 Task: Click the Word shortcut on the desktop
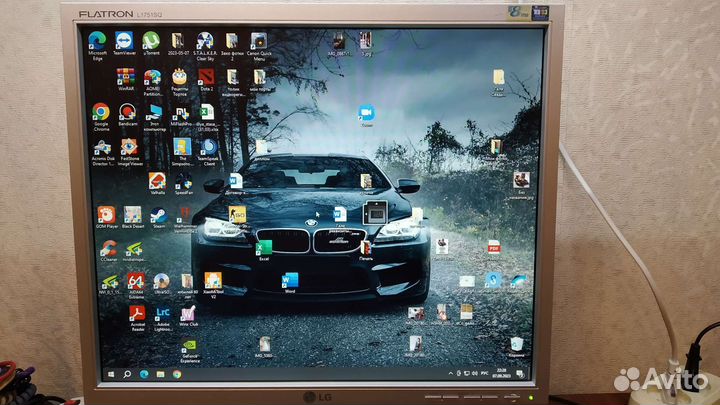click(290, 280)
